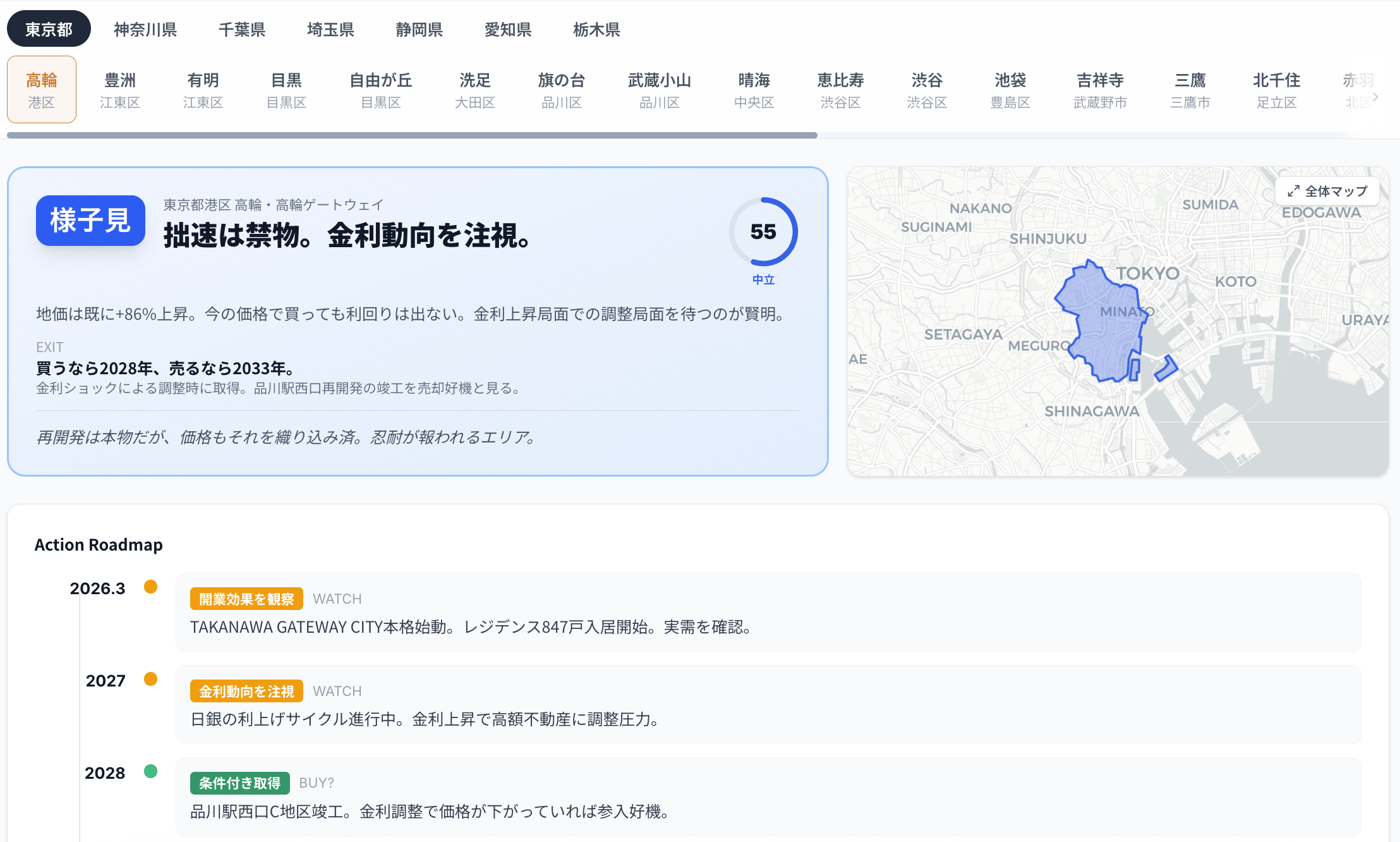Select the 晴海 中央区 area
Image resolution: width=1400 pixels, height=842 pixels.
coord(754,90)
